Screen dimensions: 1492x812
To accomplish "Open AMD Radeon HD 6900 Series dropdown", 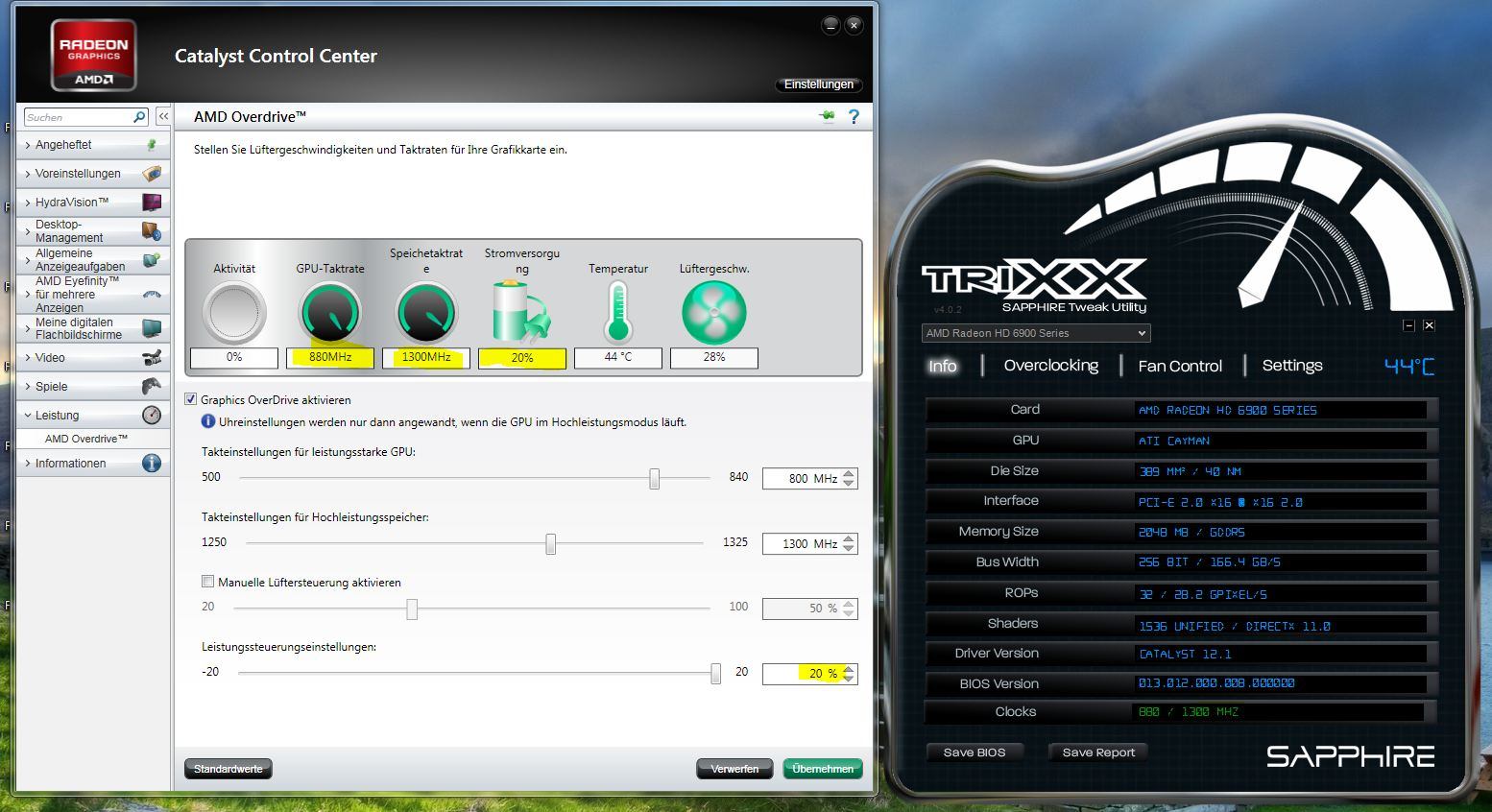I will (x=1036, y=333).
